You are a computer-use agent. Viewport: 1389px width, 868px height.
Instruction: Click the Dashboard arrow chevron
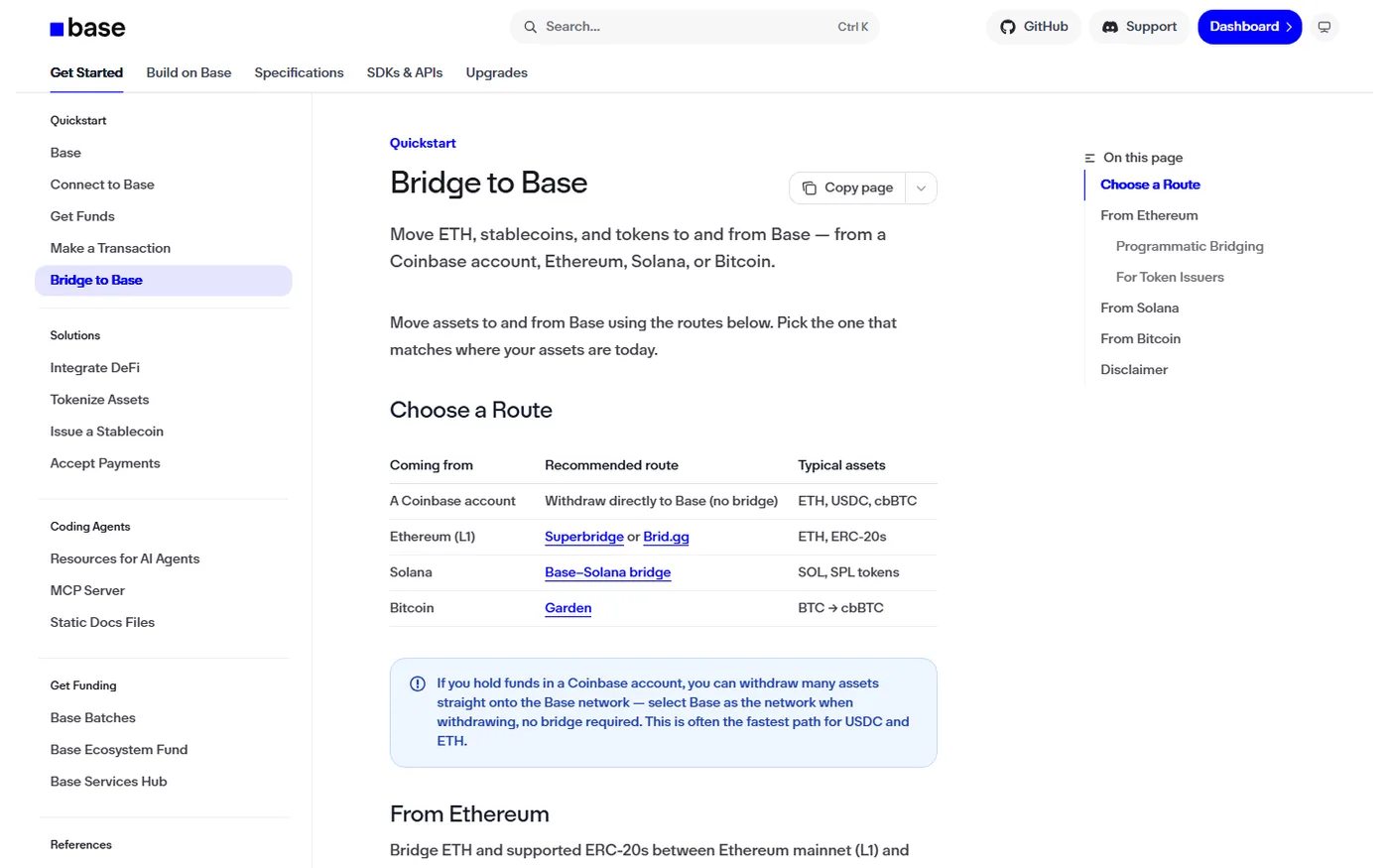[x=1289, y=27]
